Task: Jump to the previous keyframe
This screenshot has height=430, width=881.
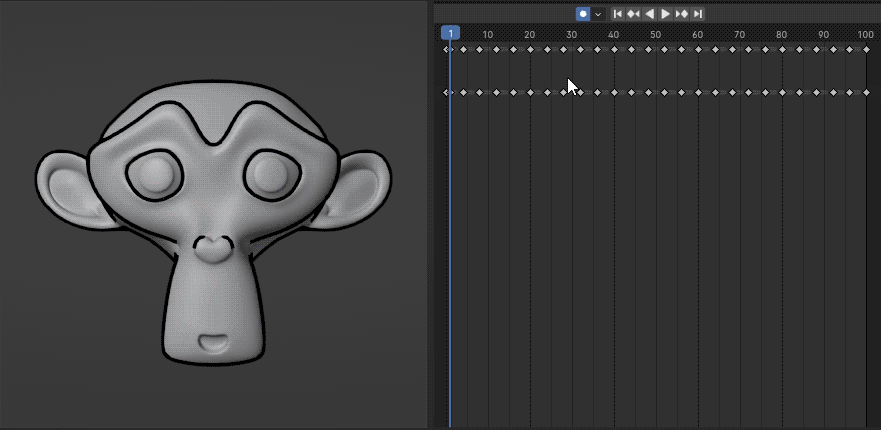Action: click(633, 14)
